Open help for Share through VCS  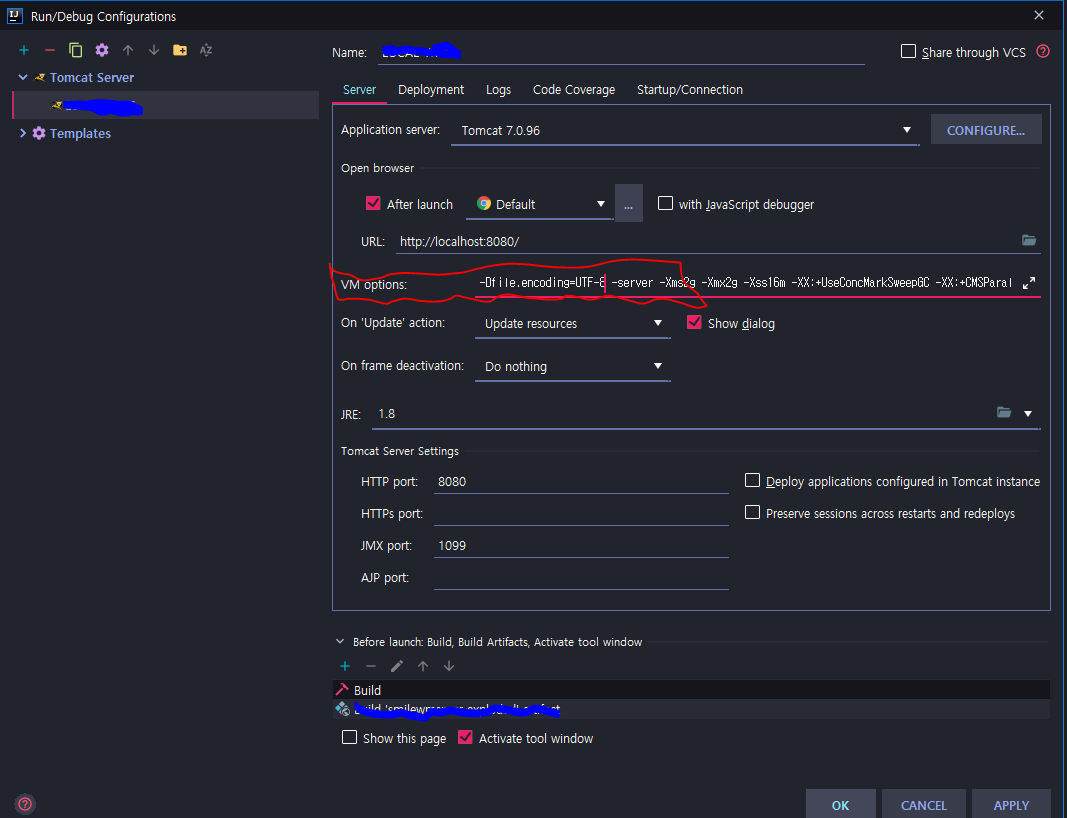tap(1043, 52)
